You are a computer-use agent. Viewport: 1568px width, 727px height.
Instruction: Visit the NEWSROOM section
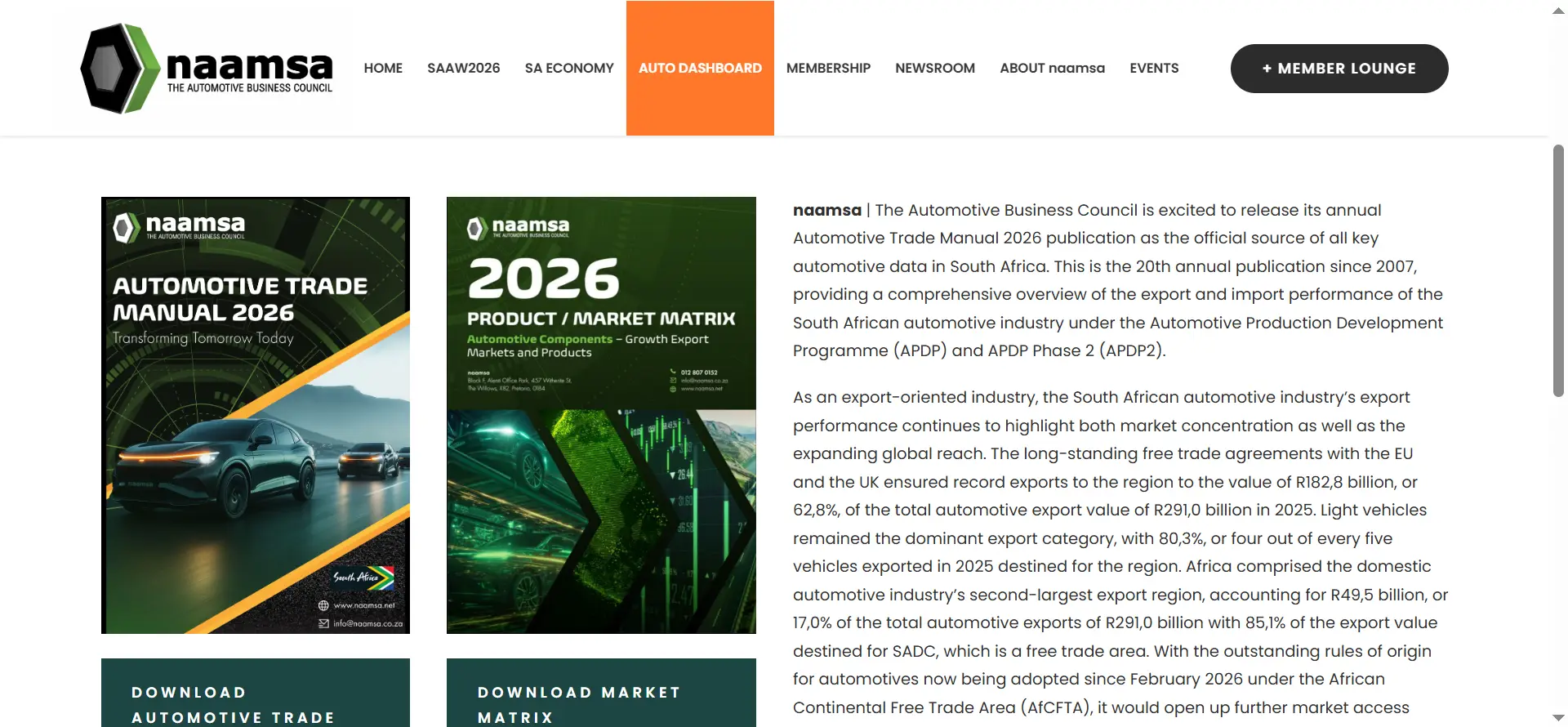(935, 69)
